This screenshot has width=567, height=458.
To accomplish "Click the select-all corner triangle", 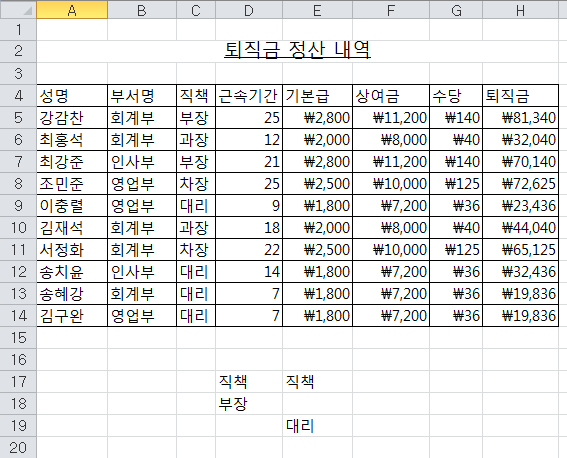I will (28, 12).
